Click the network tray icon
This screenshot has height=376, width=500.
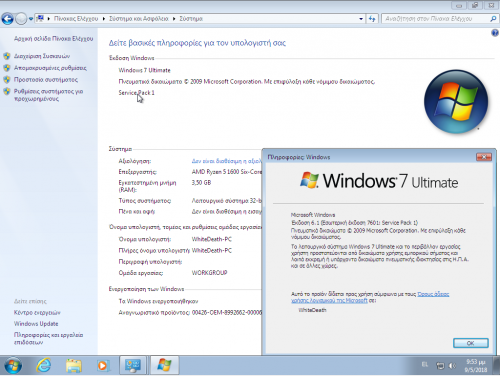point(440,366)
